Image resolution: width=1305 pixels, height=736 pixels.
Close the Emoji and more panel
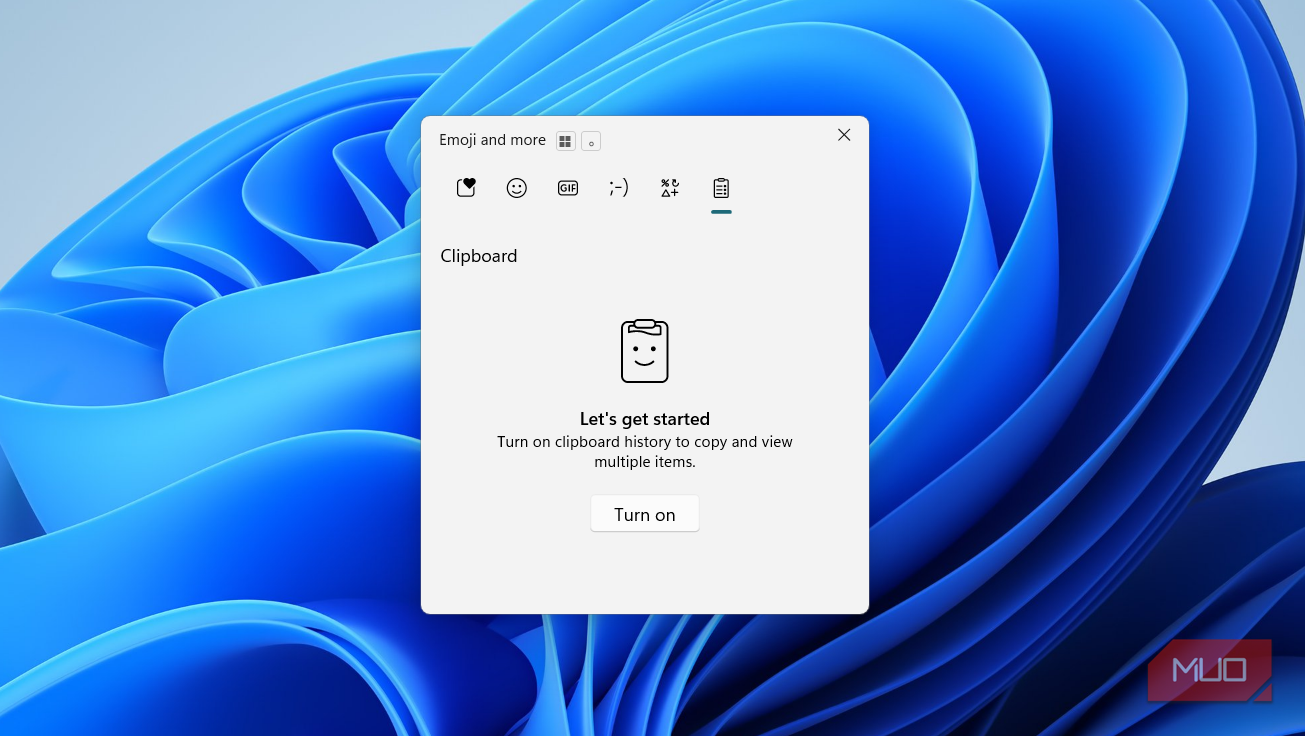844,135
